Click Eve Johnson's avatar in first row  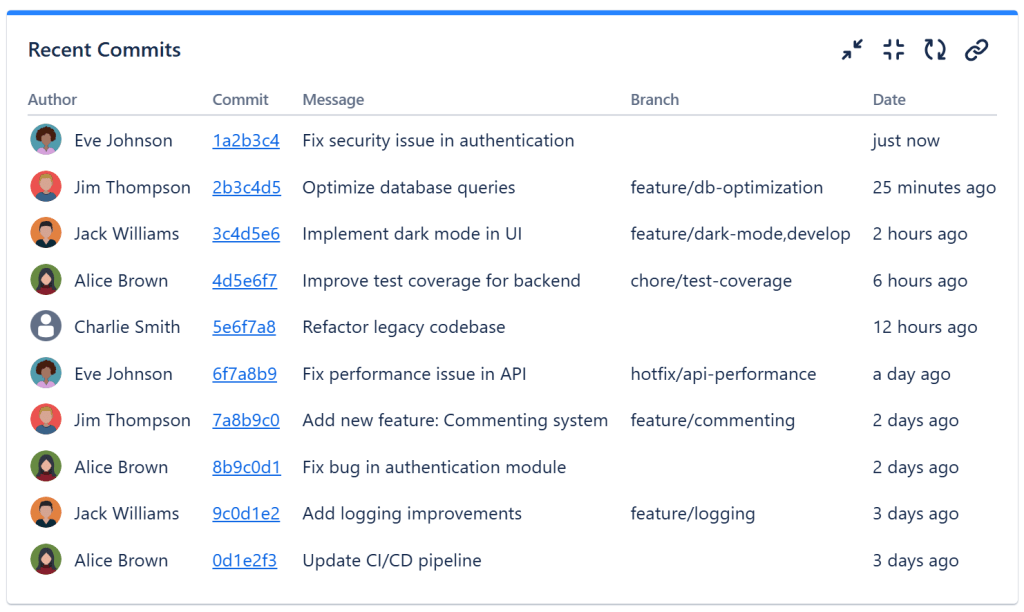coord(46,140)
